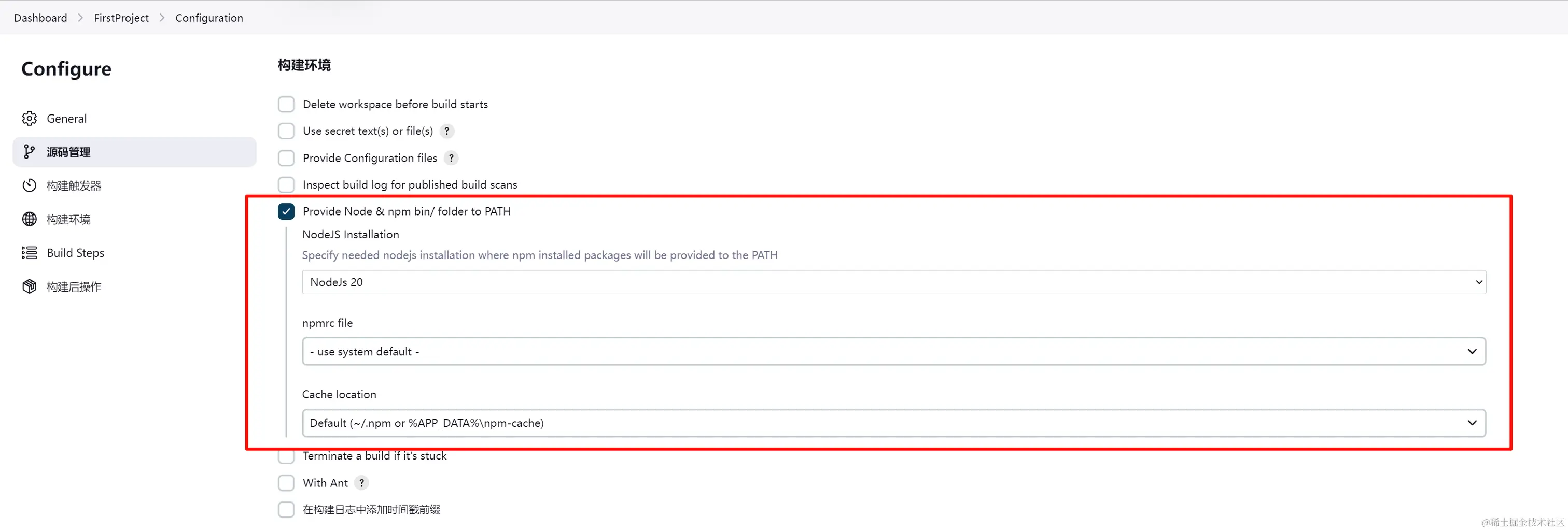Open help for Provide Configuration files
Image resolution: width=1568 pixels, height=531 pixels.
pyautogui.click(x=451, y=158)
